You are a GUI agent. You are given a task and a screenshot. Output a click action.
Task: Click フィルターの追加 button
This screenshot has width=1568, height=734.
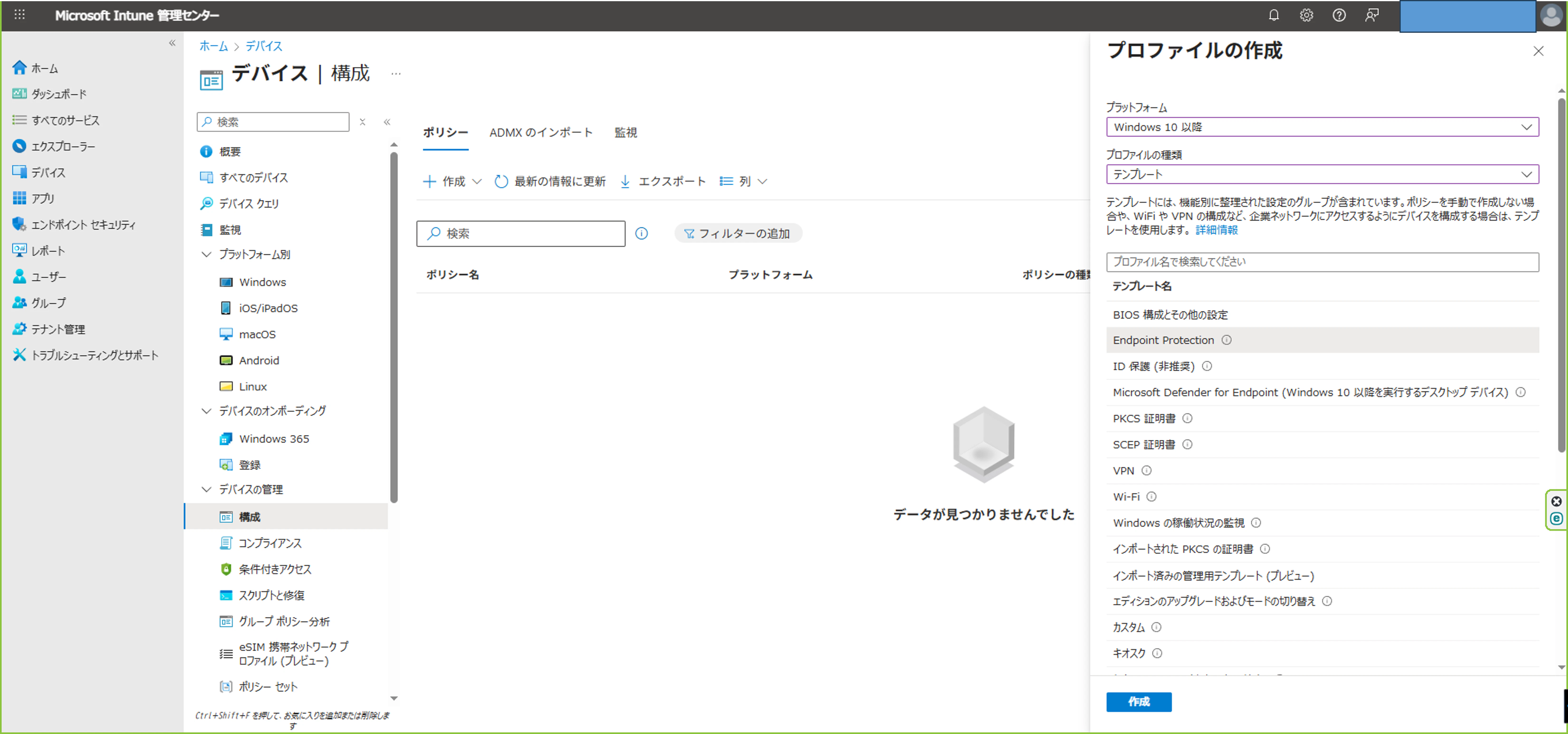click(738, 233)
